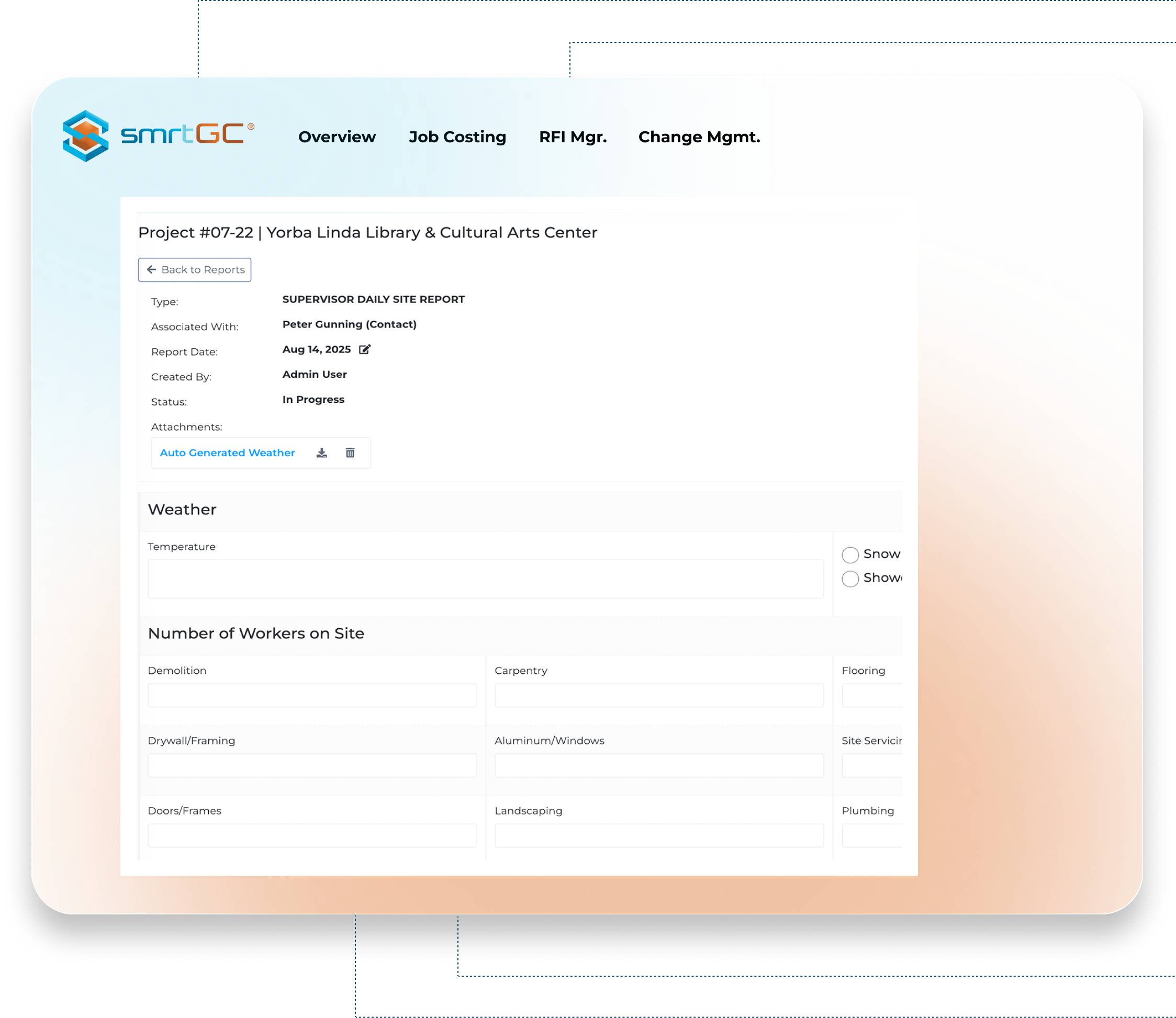Open the Job Costing menu item
This screenshot has height=1018, width=1176.
[457, 137]
